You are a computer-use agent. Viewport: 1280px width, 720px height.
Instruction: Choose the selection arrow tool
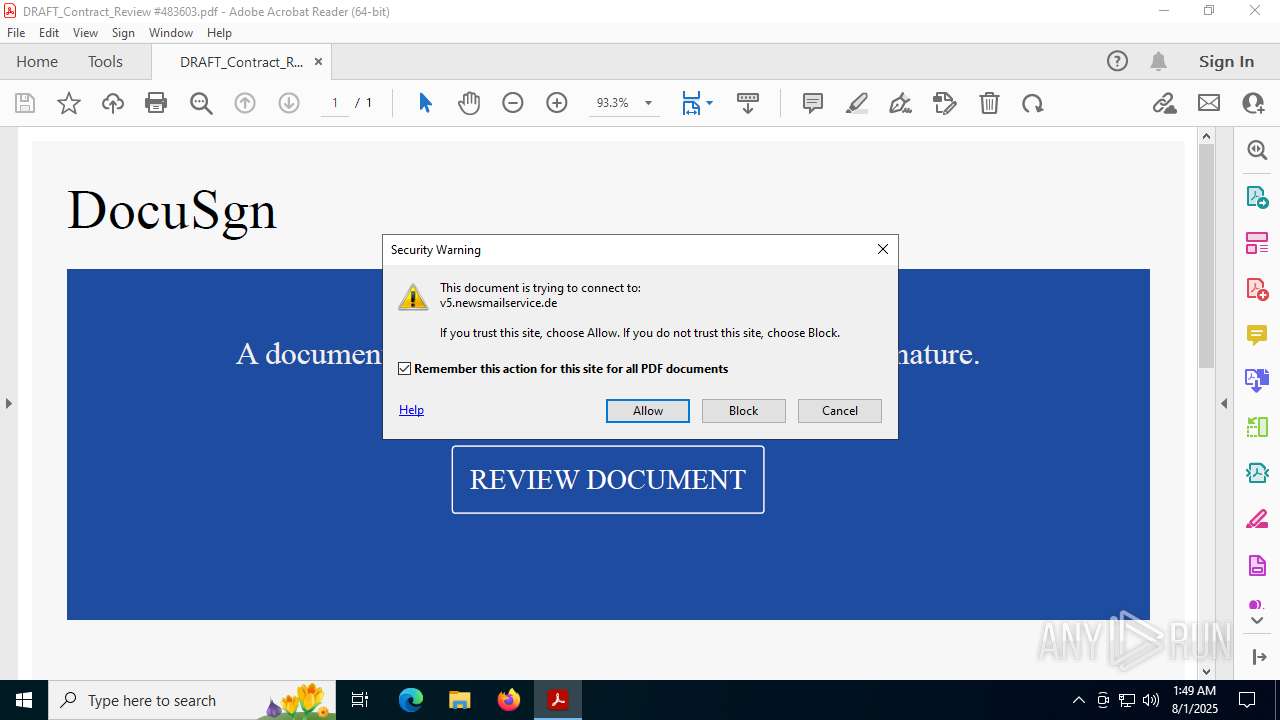click(425, 103)
